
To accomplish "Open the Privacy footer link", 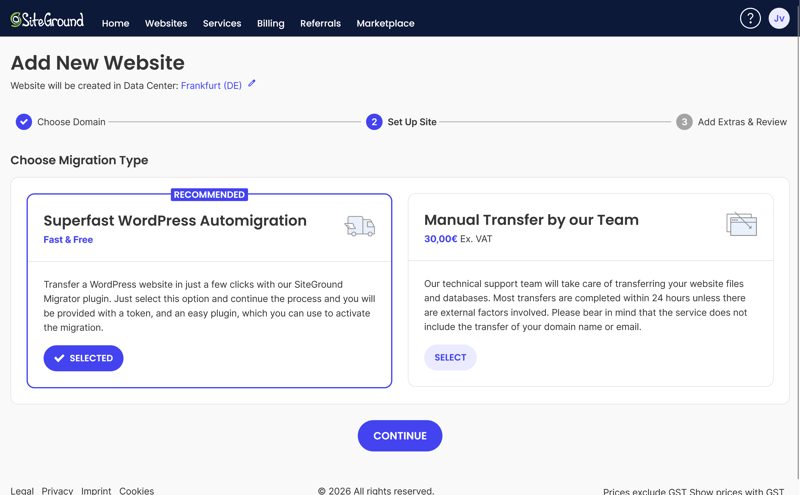I will click(x=57, y=490).
